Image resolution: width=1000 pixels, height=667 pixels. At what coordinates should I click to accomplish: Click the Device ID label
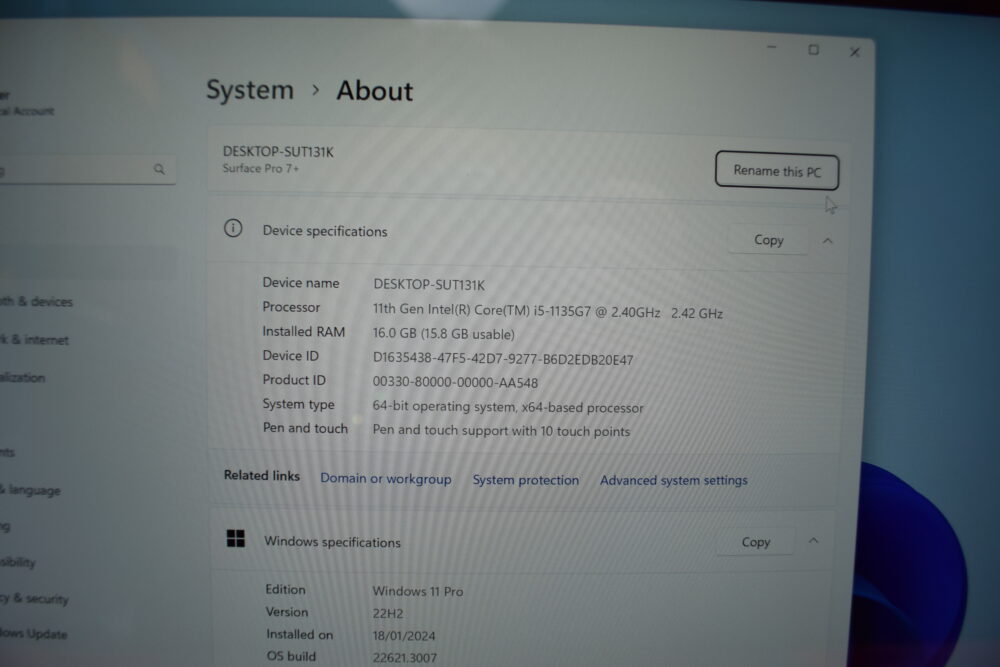(291, 355)
